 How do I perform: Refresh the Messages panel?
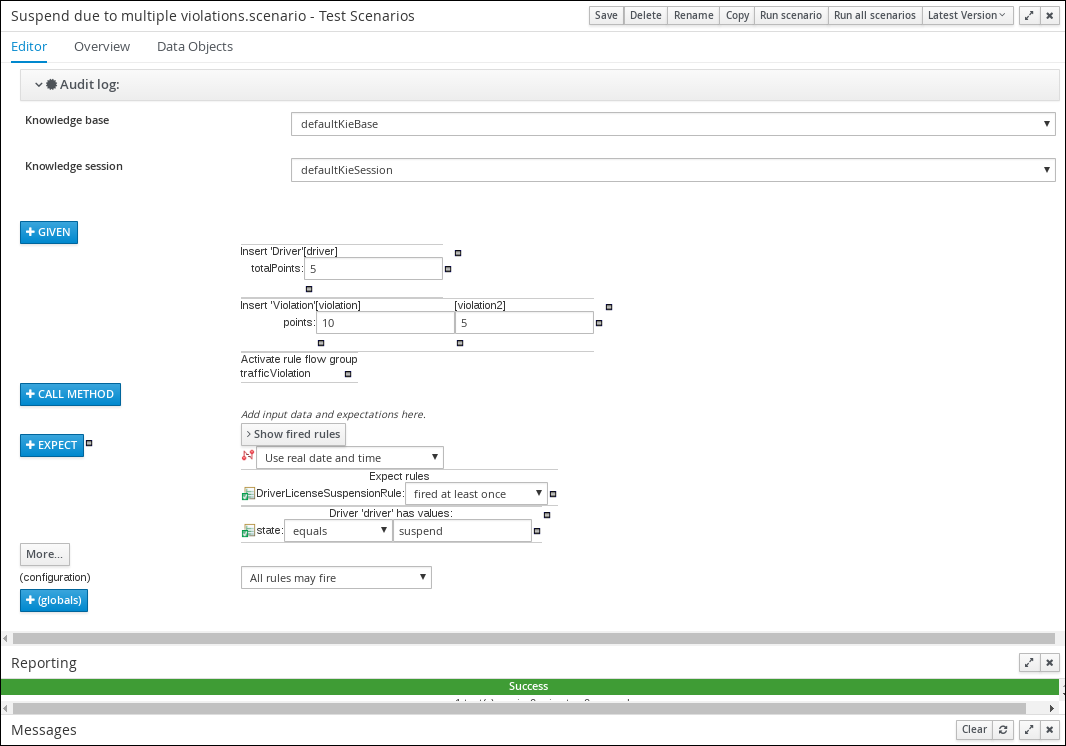pyautogui.click(x=1003, y=730)
